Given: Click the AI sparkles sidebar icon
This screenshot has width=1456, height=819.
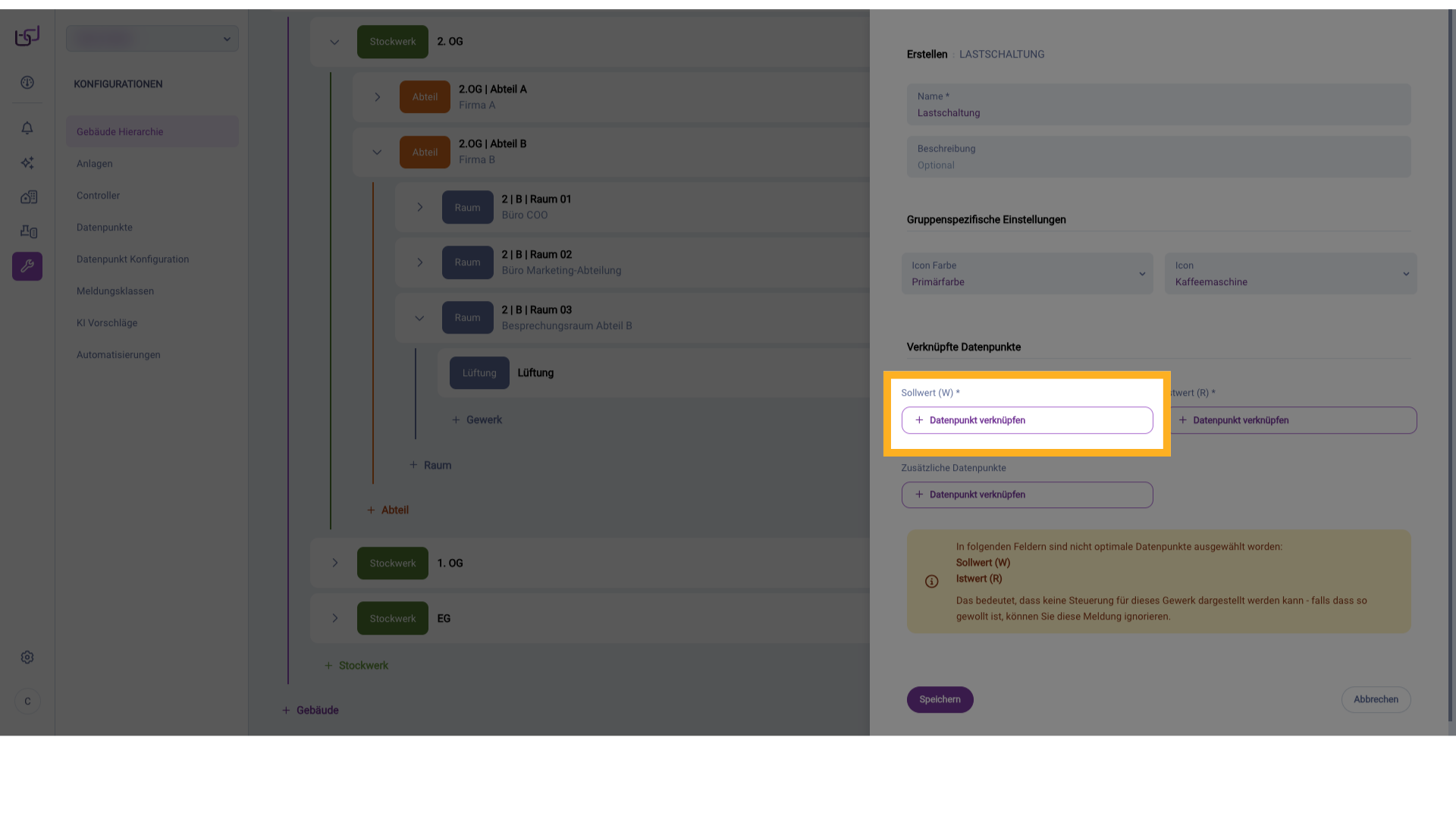Looking at the screenshot, I should pos(27,163).
